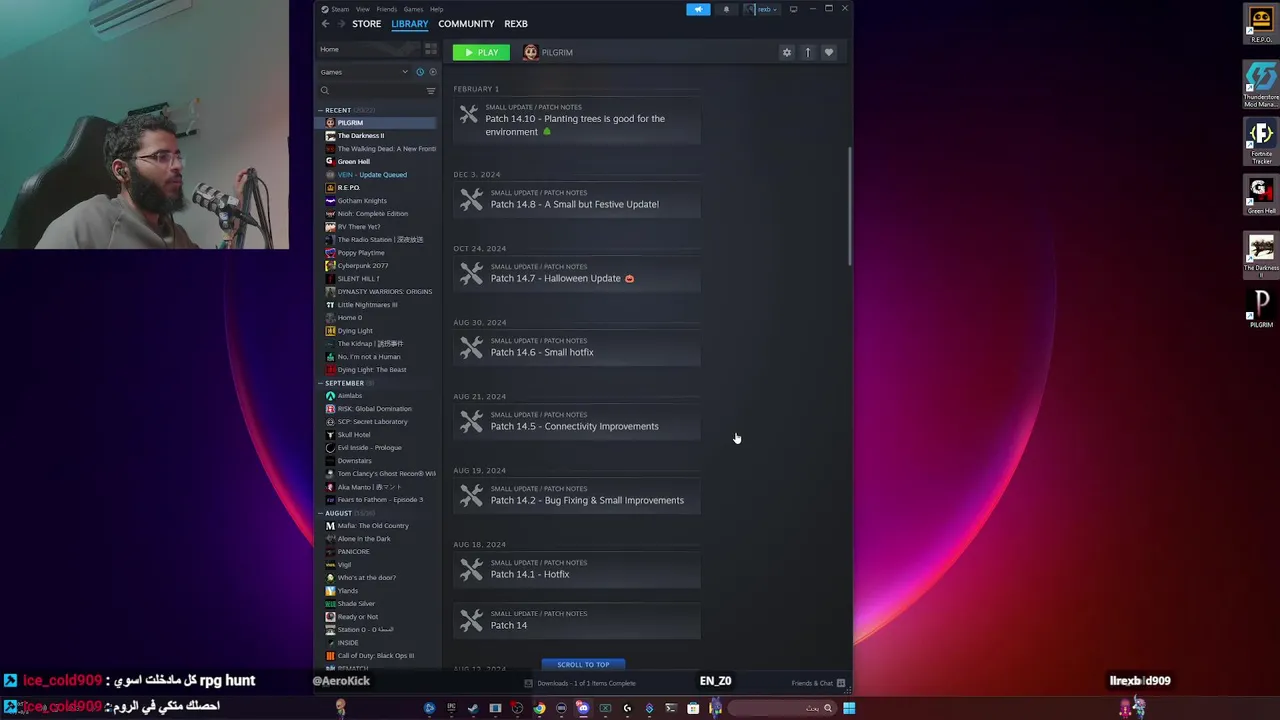Go forward using the right arrow navigation
The width and height of the screenshot is (1280, 720).
(340, 24)
